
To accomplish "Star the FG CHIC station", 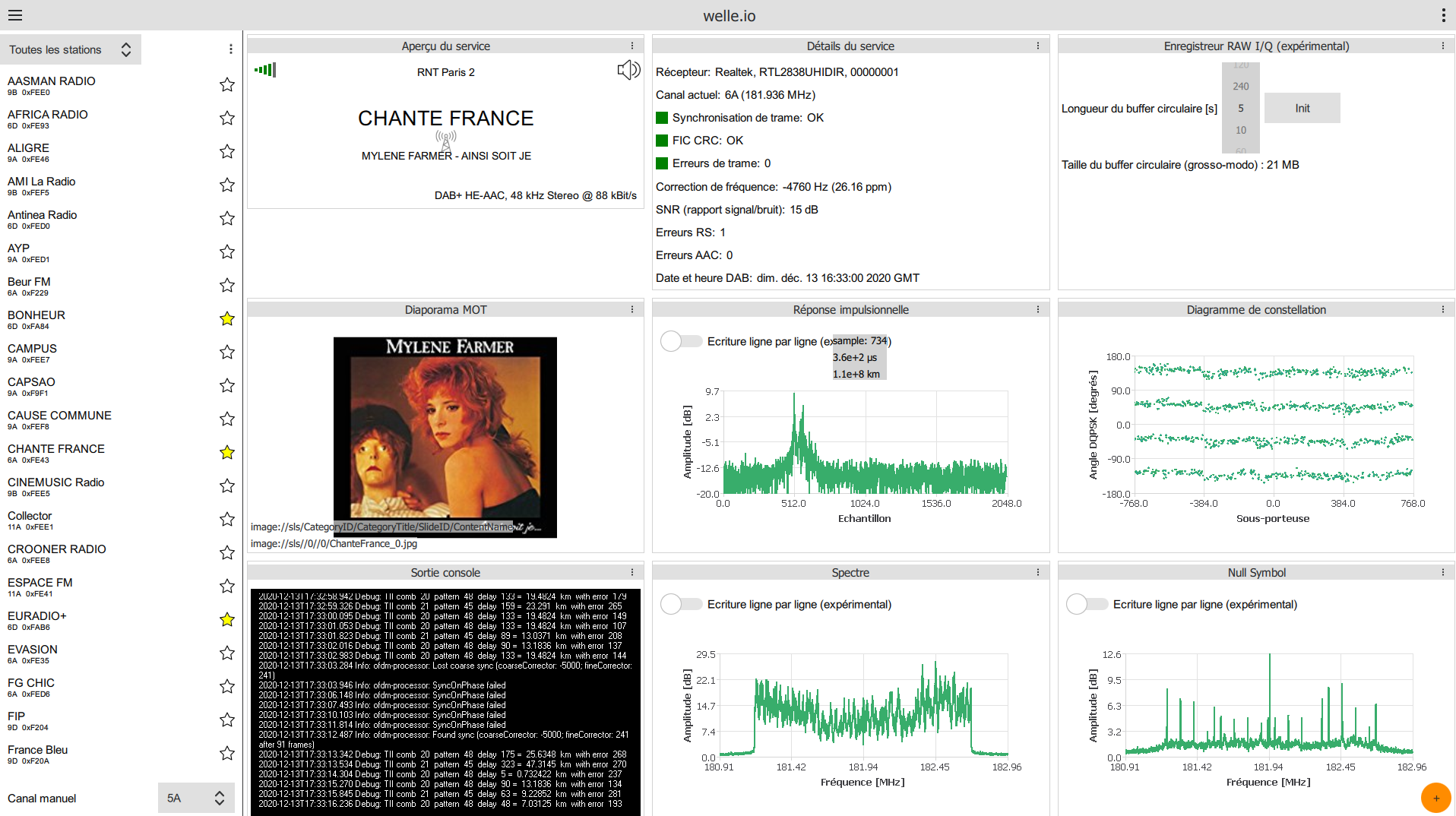I will [x=226, y=686].
